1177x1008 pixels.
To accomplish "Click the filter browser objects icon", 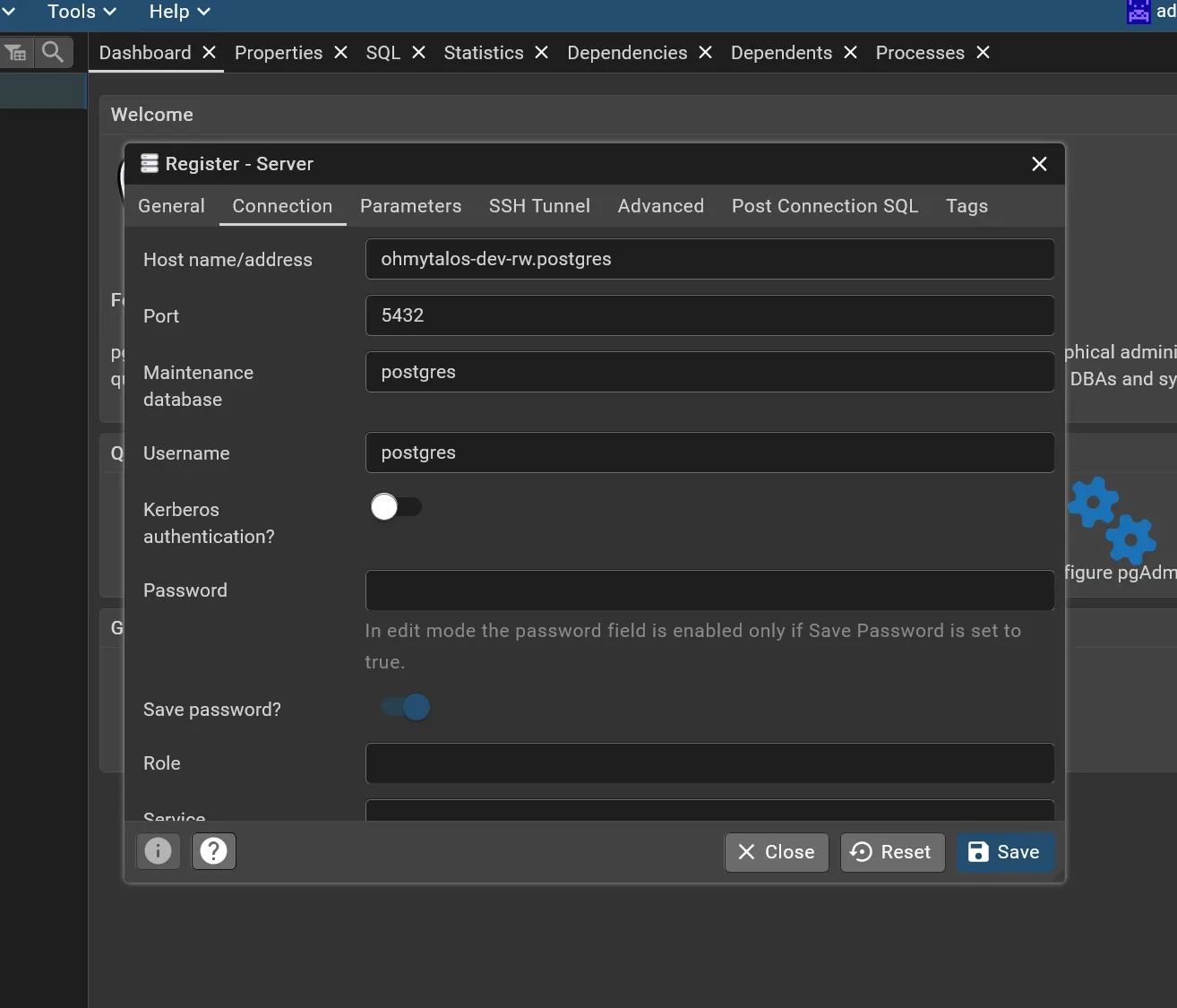I will (16, 51).
